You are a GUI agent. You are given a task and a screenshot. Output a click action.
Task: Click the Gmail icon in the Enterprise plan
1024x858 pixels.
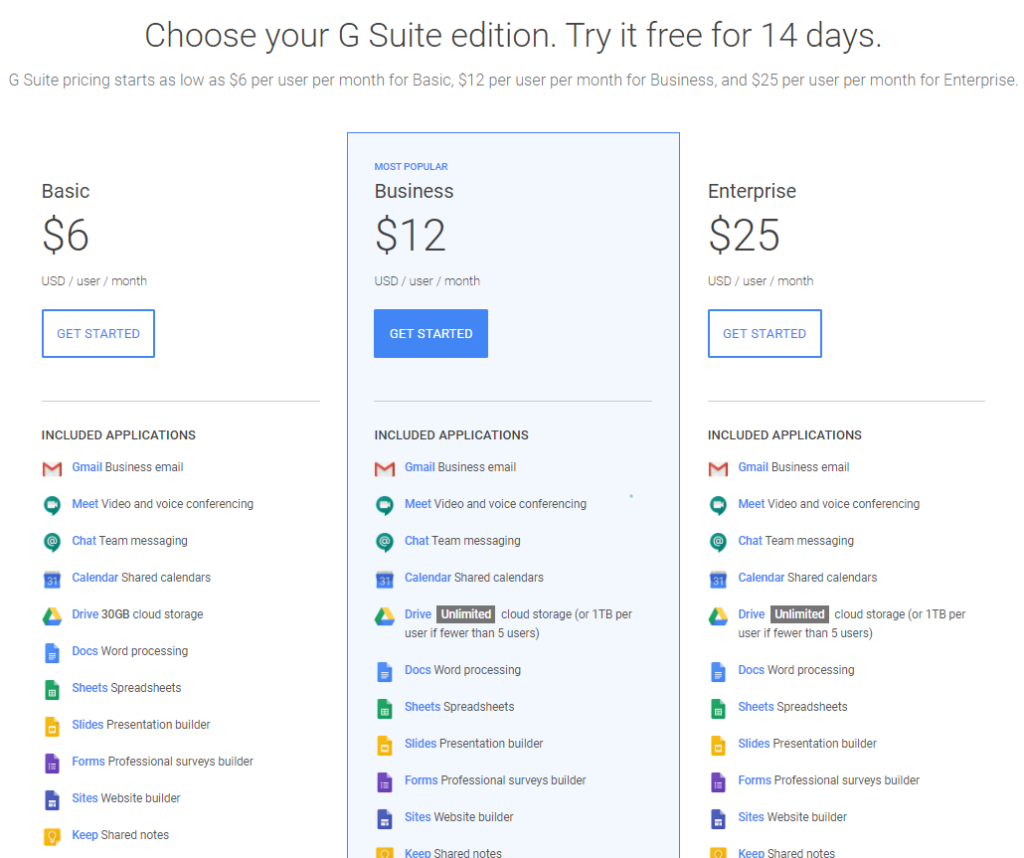point(718,468)
